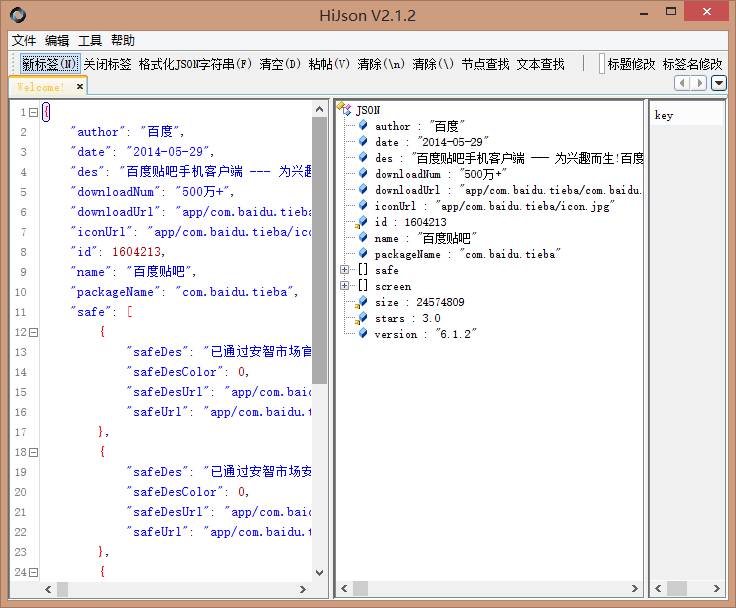Screen dimensions: 736x608
Task: Click the iconUrl node icon in tree
Action: tap(363, 205)
